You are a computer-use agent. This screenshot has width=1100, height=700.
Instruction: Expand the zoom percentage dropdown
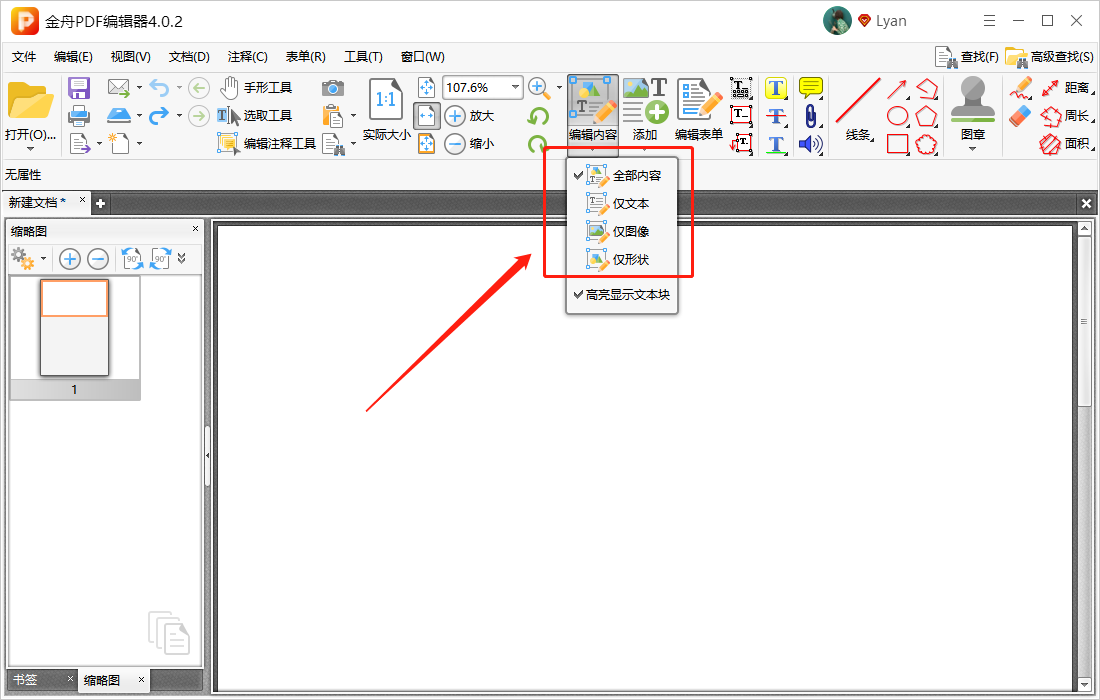pyautogui.click(x=516, y=88)
